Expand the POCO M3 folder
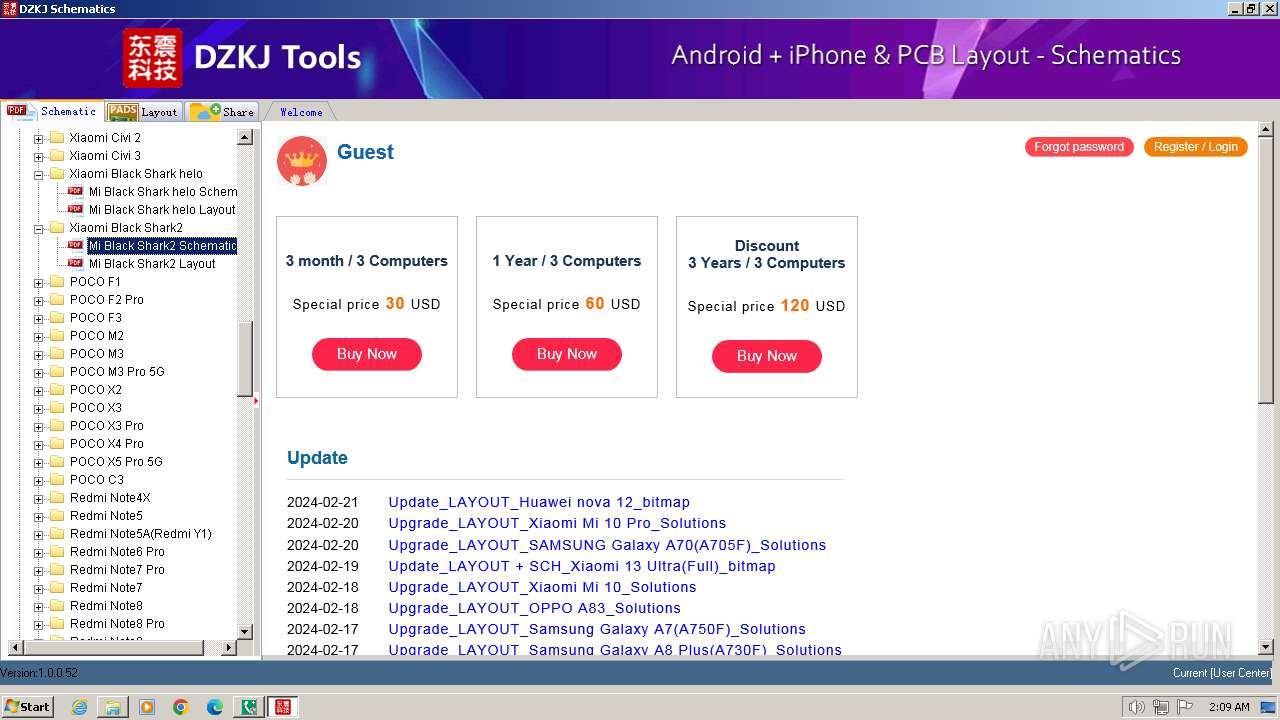The width and height of the screenshot is (1280, 720). point(39,354)
